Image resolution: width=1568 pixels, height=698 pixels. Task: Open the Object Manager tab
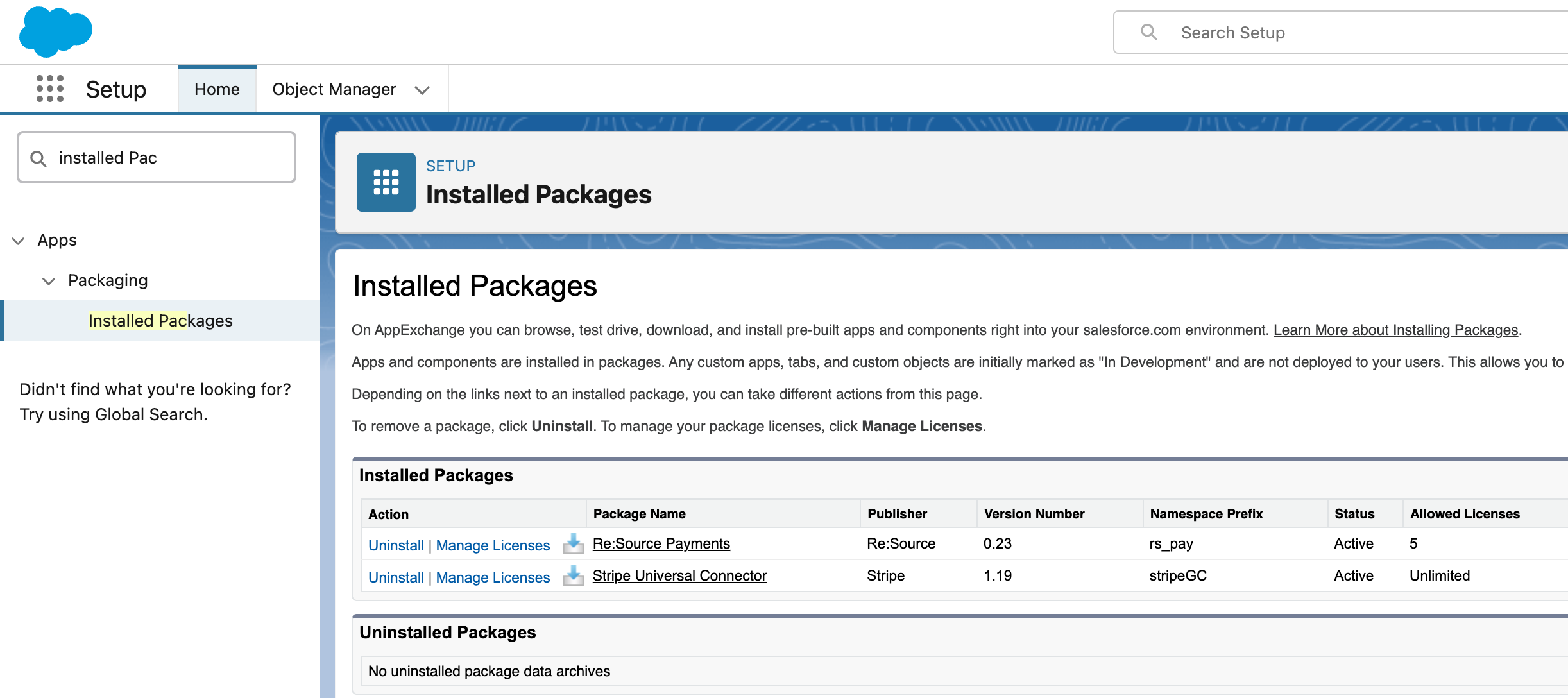(x=334, y=89)
